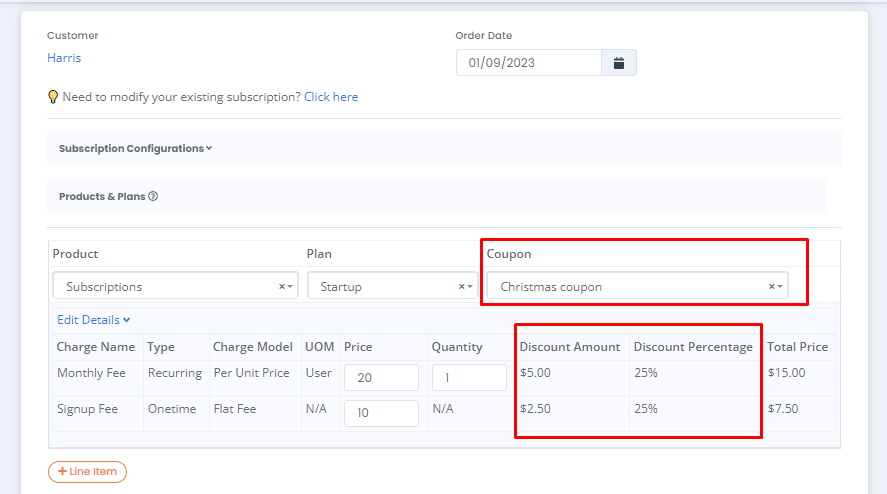Click the Flat Fee cell
Image resolution: width=887 pixels, height=494 pixels.
tap(235, 409)
